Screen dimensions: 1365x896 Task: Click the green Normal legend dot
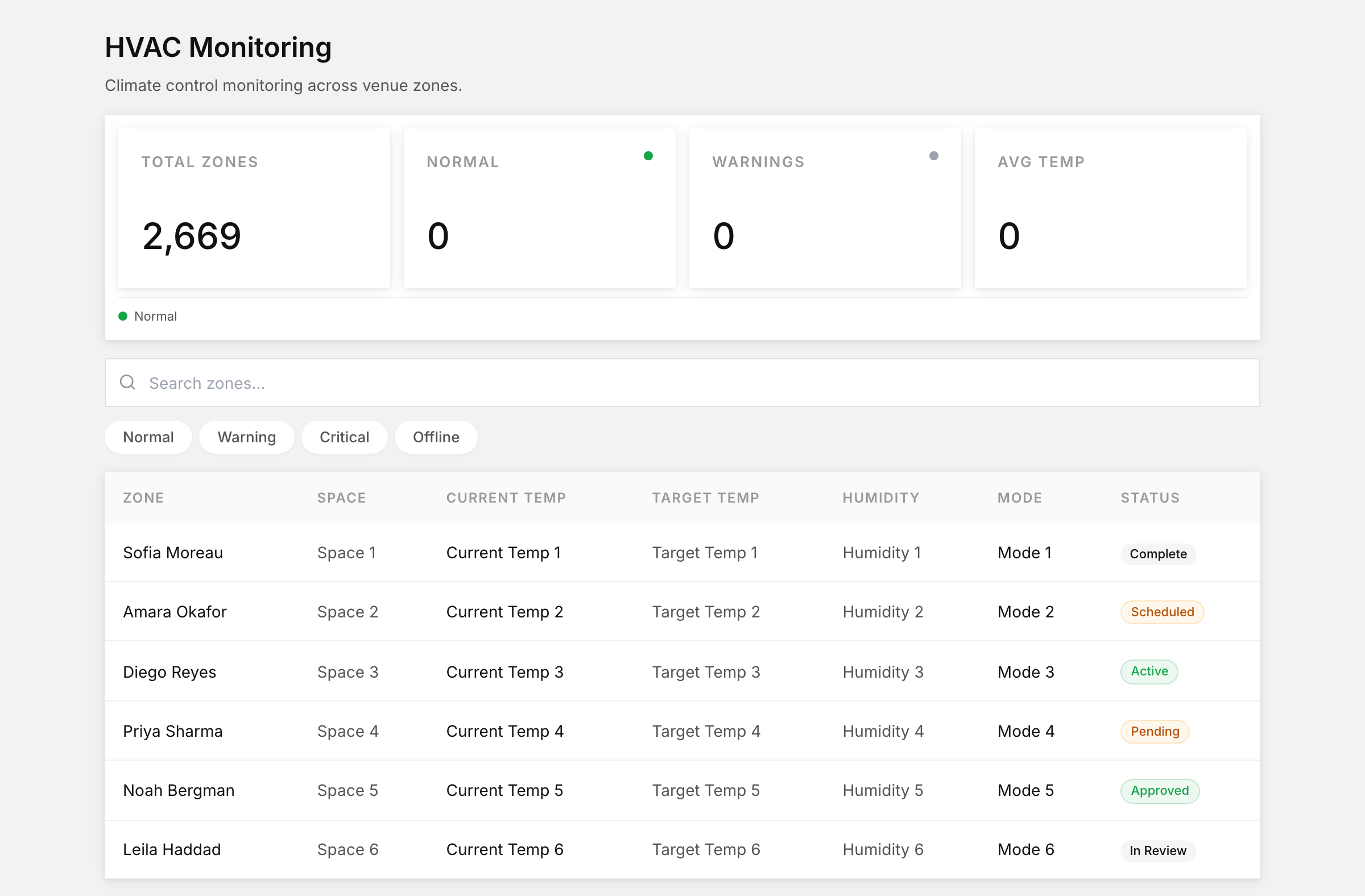[123, 316]
